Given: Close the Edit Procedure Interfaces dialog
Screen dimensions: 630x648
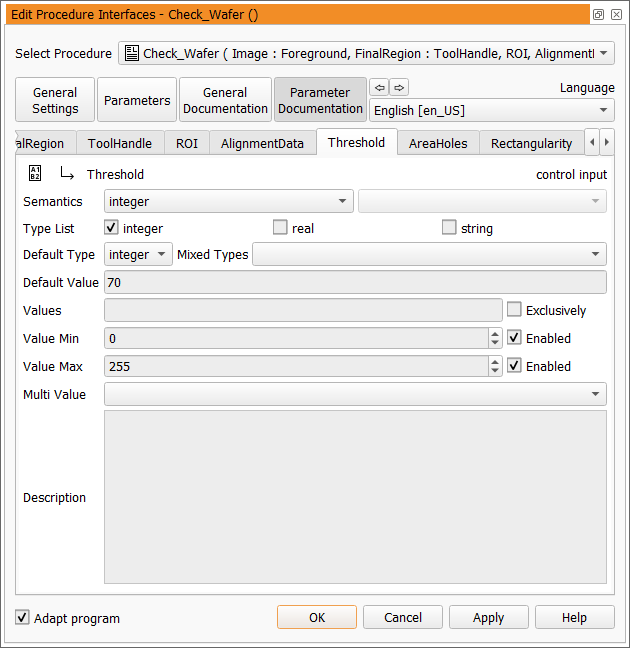Looking at the screenshot, I should tap(615, 15).
